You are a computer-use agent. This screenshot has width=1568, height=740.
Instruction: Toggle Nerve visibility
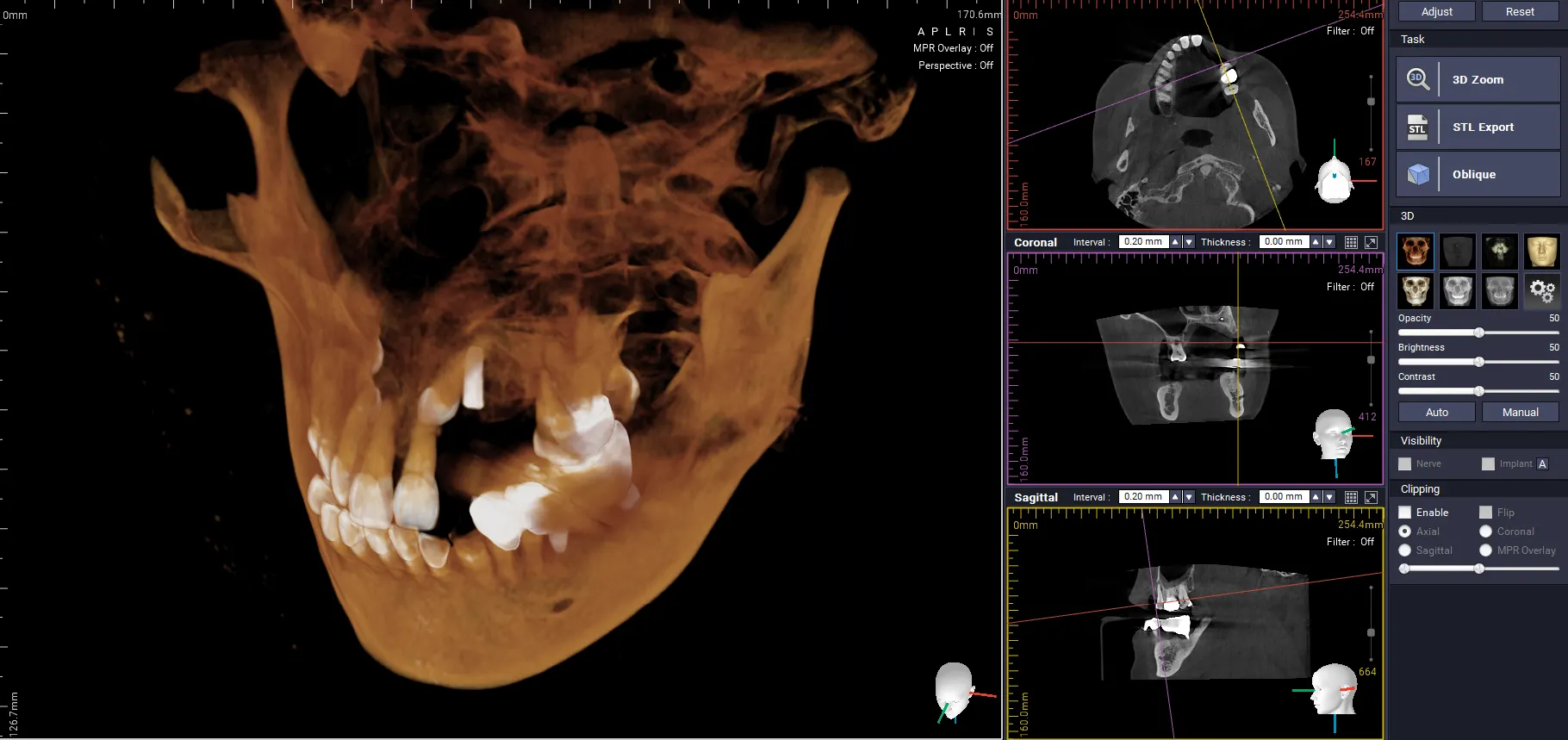[x=1405, y=464]
